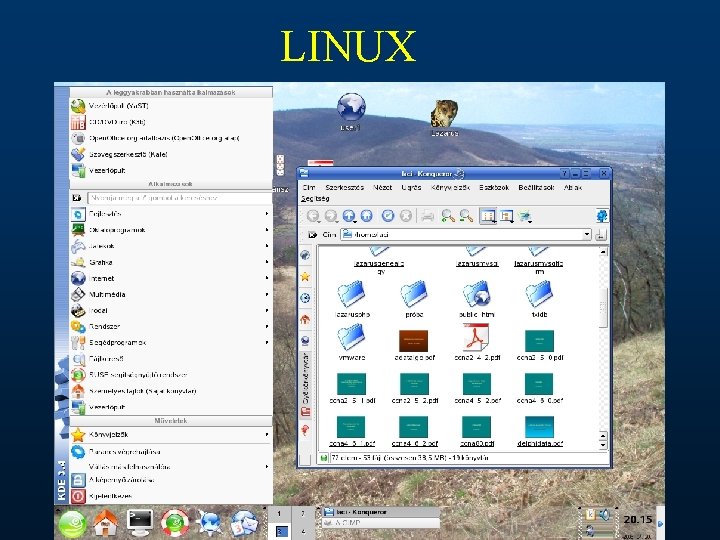Open the Beállítások menu in Konqueror
720x540 pixels.
(x=536, y=187)
